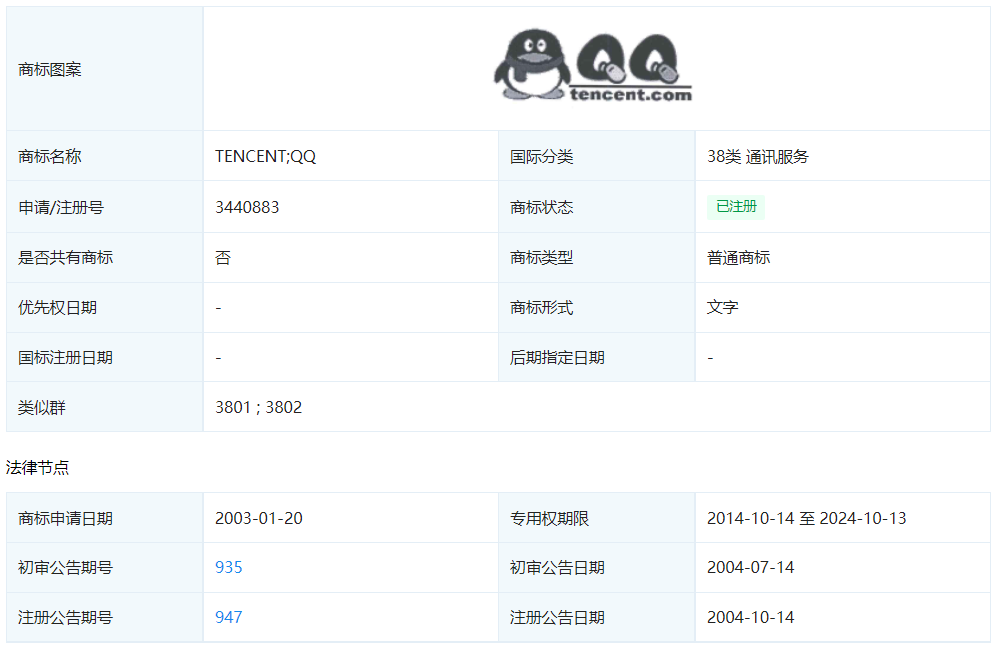Image resolution: width=997 pixels, height=645 pixels.
Task: Open preliminary announcement issue 935 link
Action: [228, 567]
